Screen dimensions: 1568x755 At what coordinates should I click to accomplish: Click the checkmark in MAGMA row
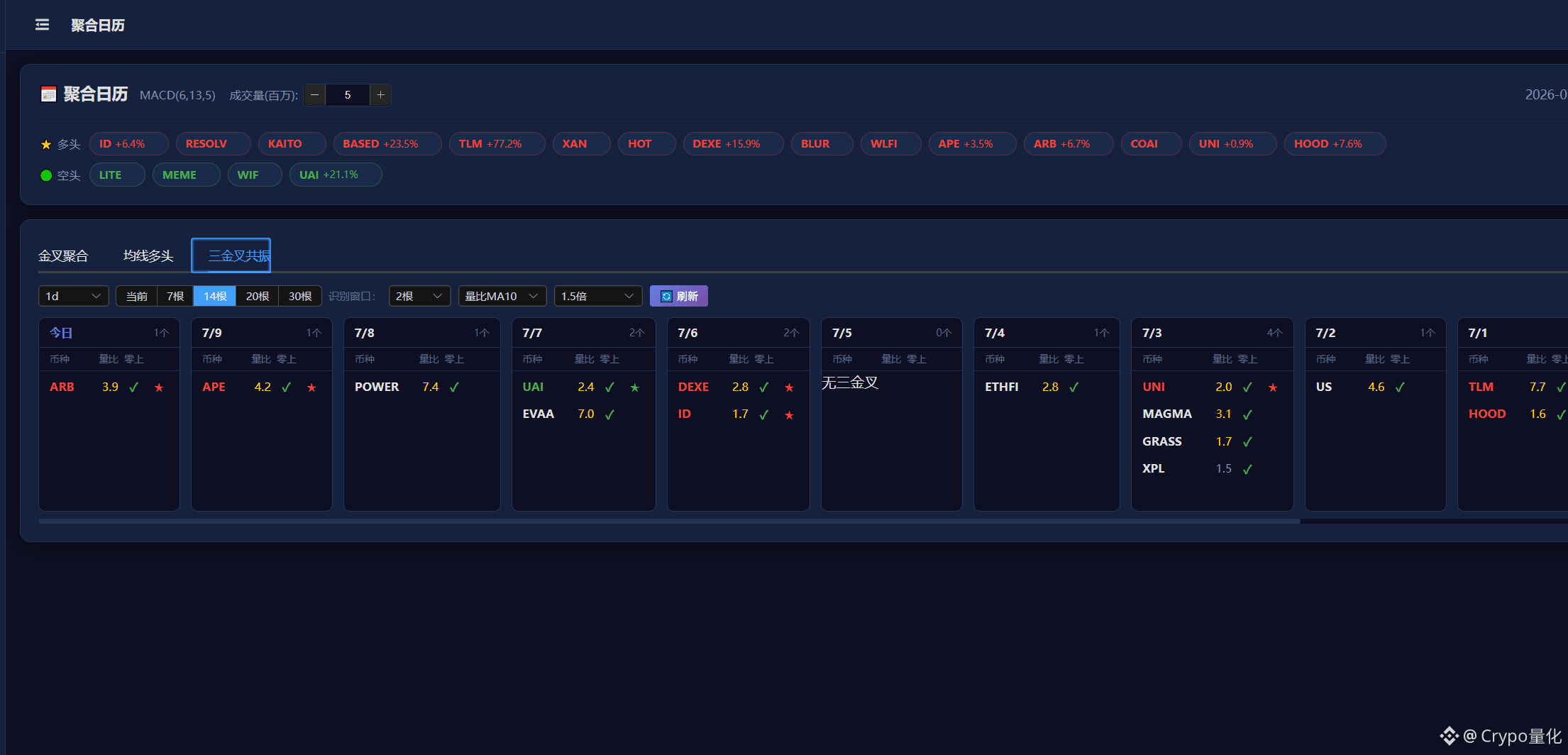point(1247,414)
